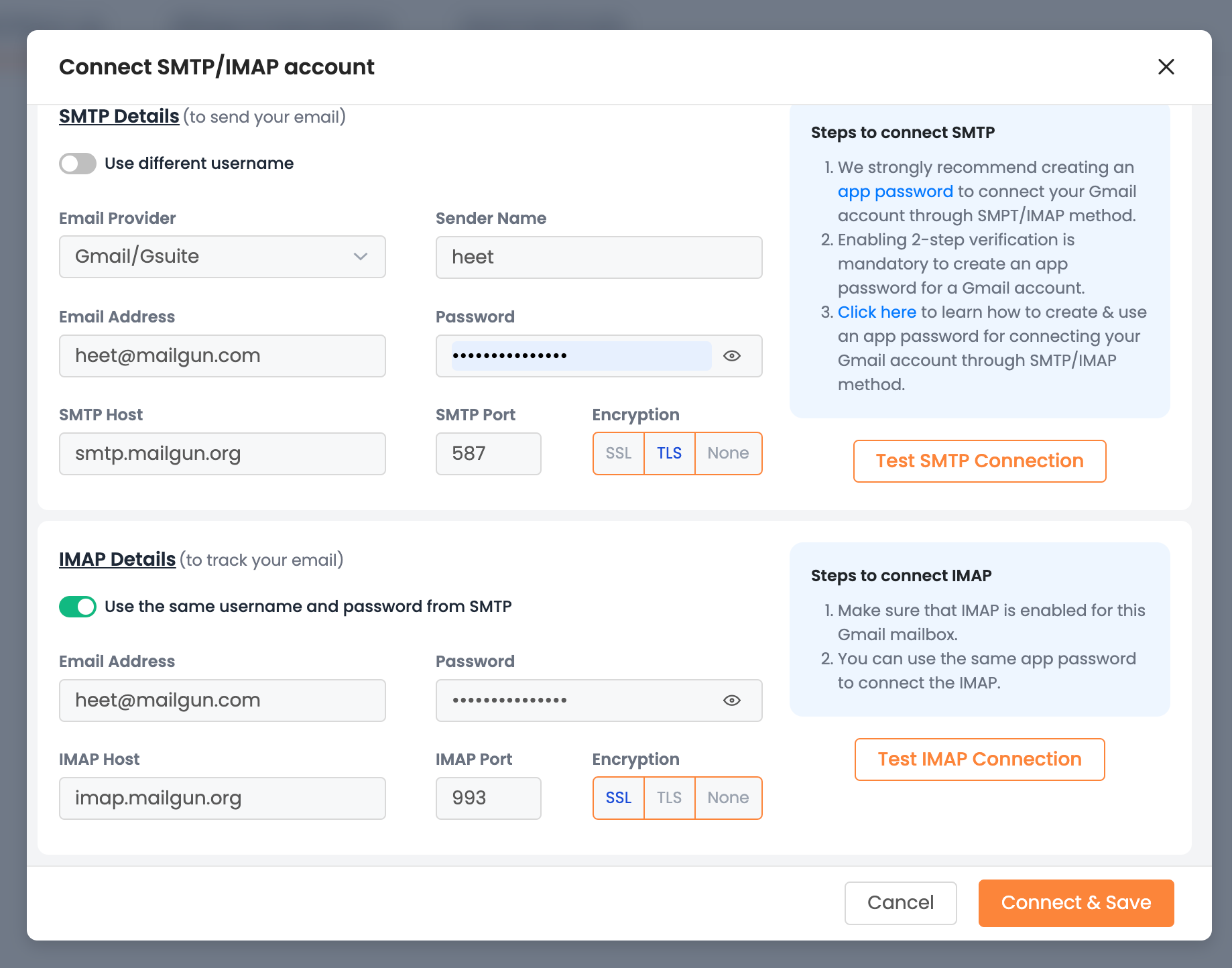This screenshot has width=1232, height=968.
Task: Choose TLS encryption for IMAP
Action: pyautogui.click(x=669, y=798)
